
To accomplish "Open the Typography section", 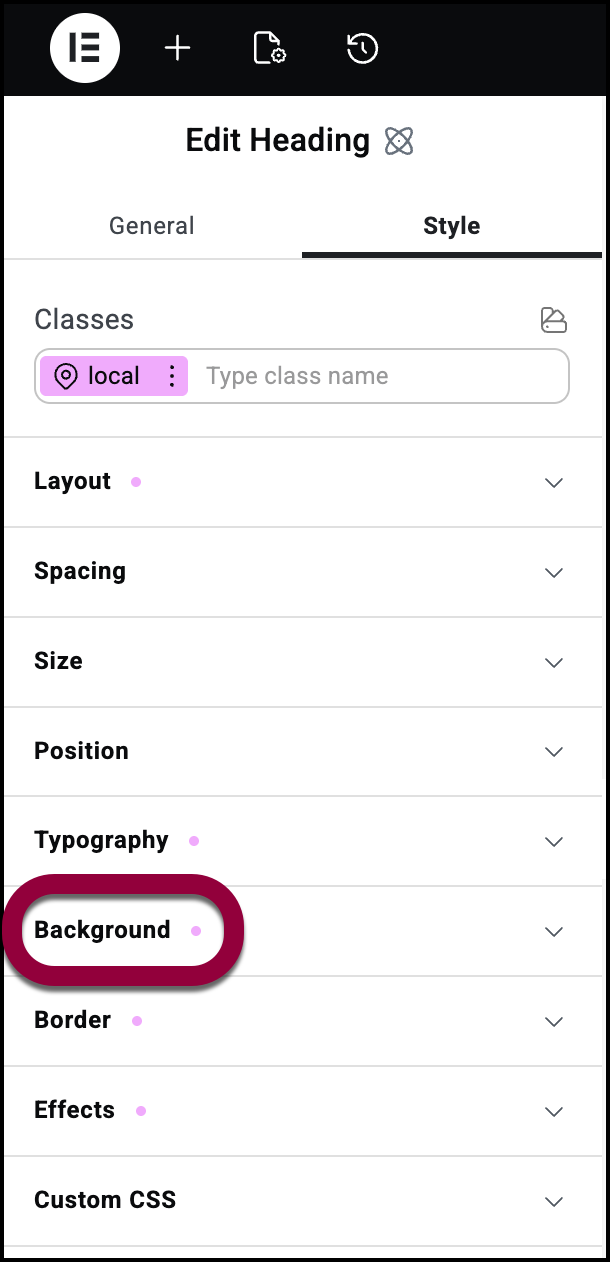I will point(101,840).
